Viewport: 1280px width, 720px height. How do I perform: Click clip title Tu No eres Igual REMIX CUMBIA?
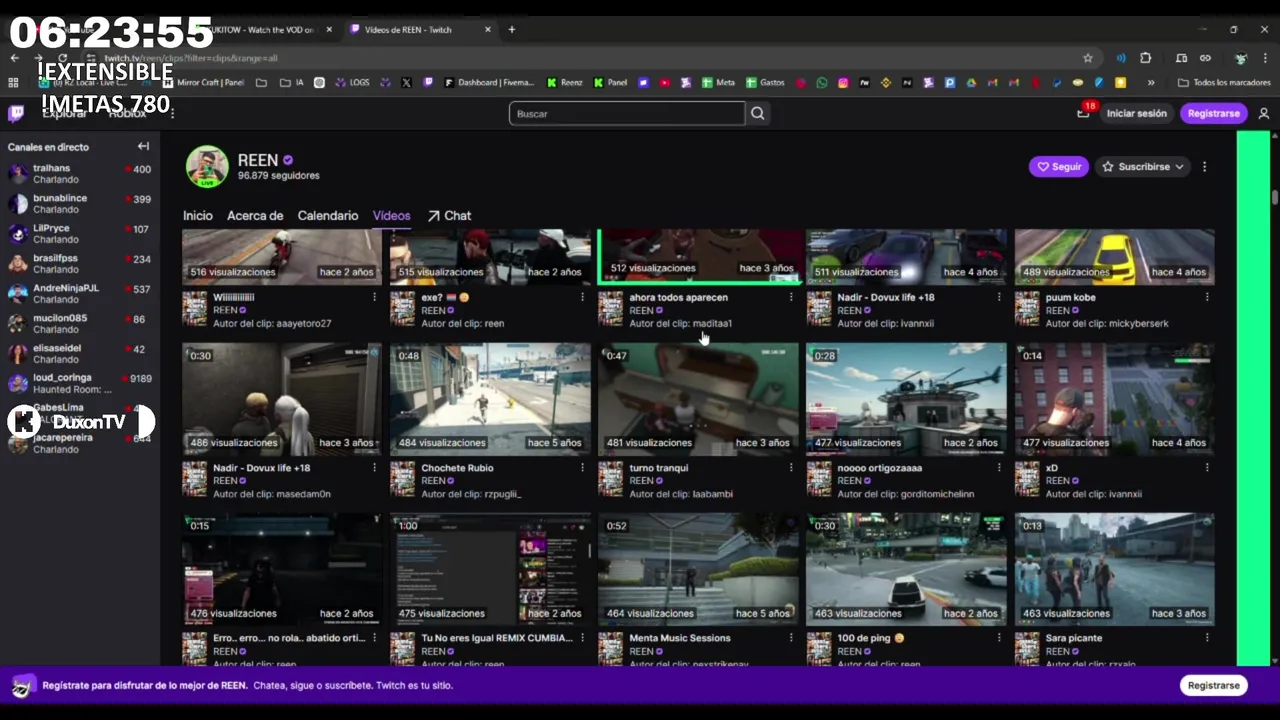[497, 638]
